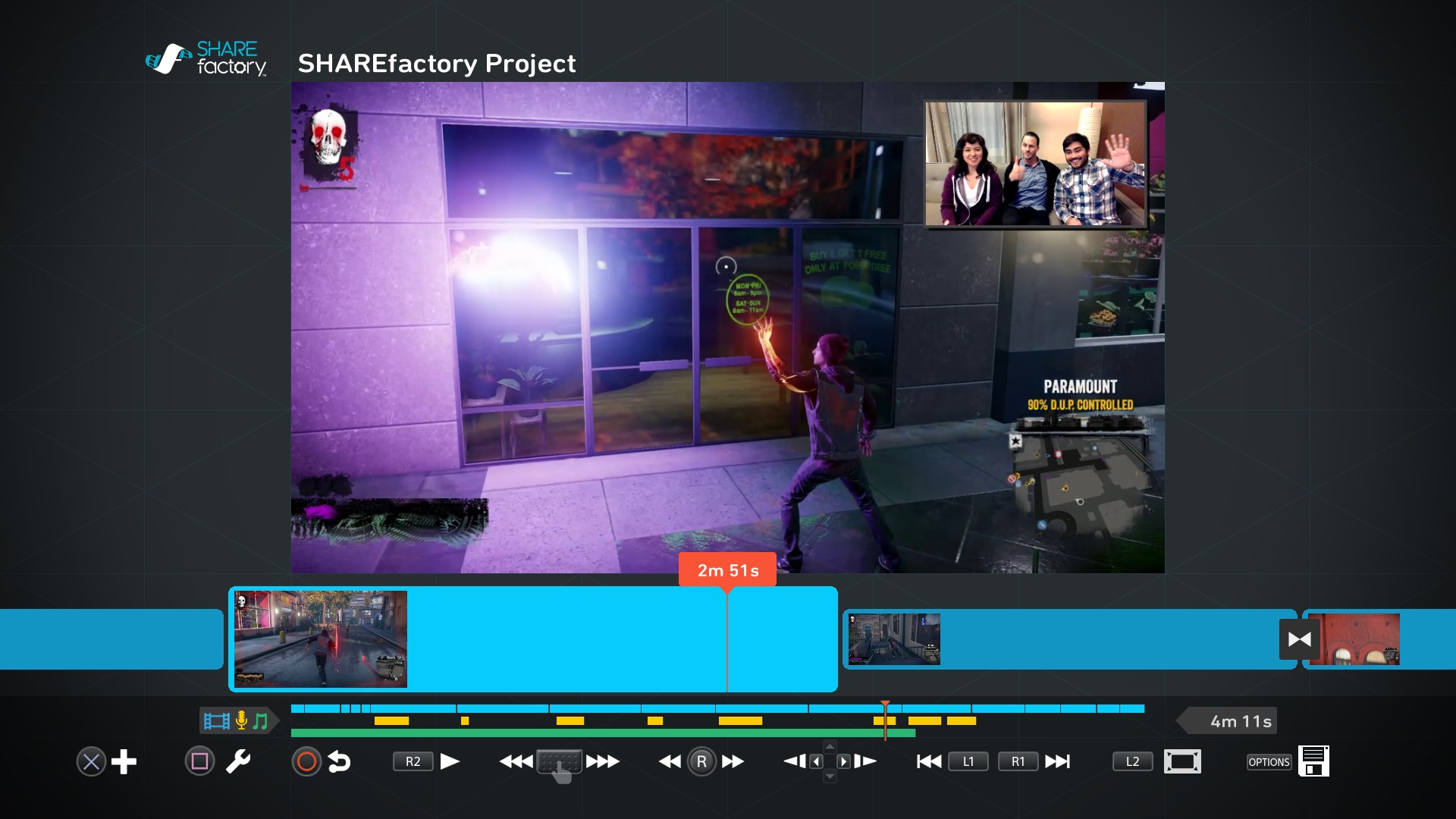Image resolution: width=1456 pixels, height=819 pixels.
Task: Click the OPTIONS button
Action: tap(1269, 762)
